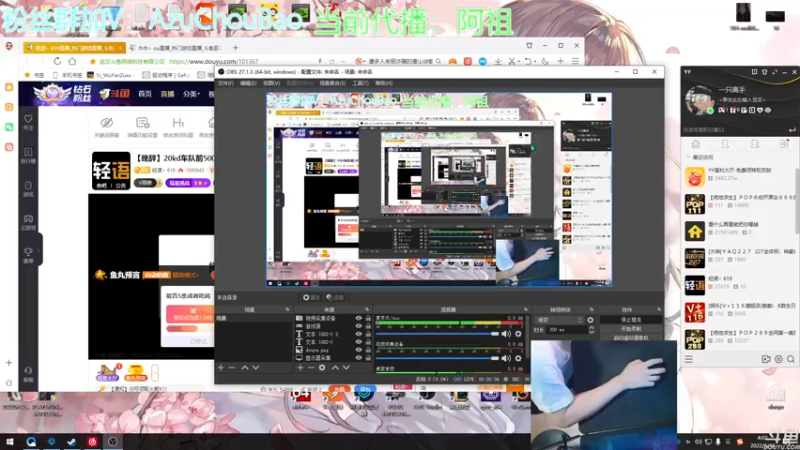Pop out OBS scene transitions dock icon
Image resolution: width=800 pixels, height=450 pixels.
tap(591, 310)
